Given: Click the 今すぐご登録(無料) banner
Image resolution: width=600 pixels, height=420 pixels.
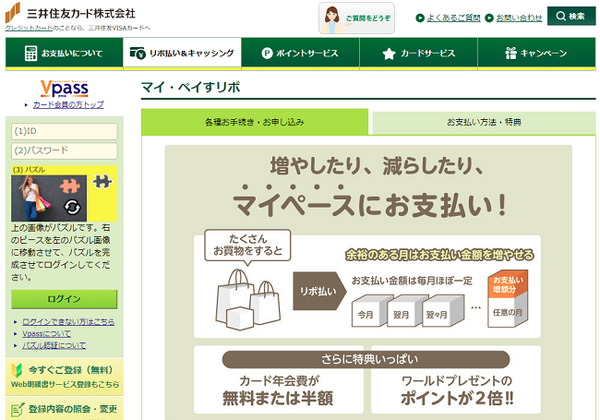Looking at the screenshot, I should coord(64,376).
